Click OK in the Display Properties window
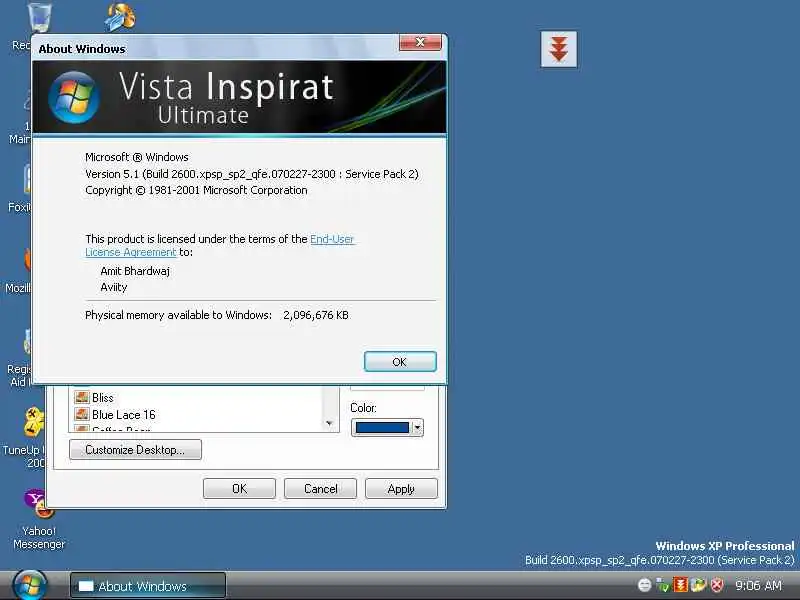 click(239, 489)
